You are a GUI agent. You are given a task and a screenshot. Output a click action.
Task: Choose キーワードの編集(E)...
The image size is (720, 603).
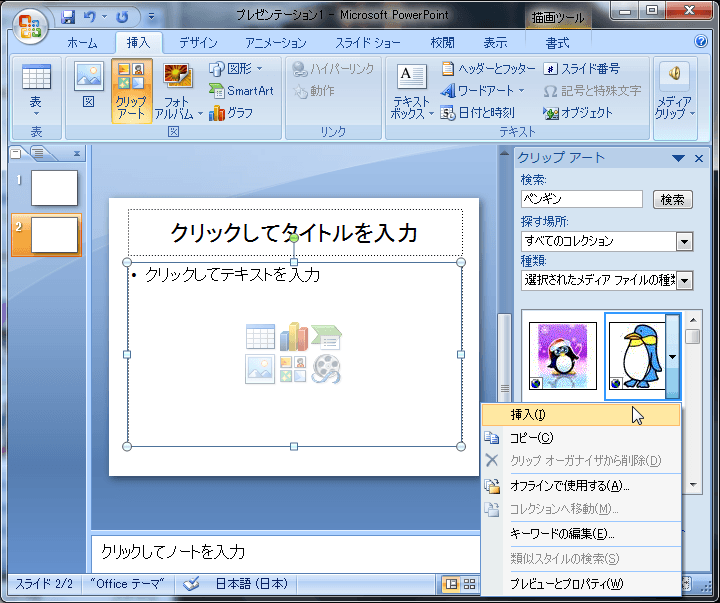pos(580,534)
